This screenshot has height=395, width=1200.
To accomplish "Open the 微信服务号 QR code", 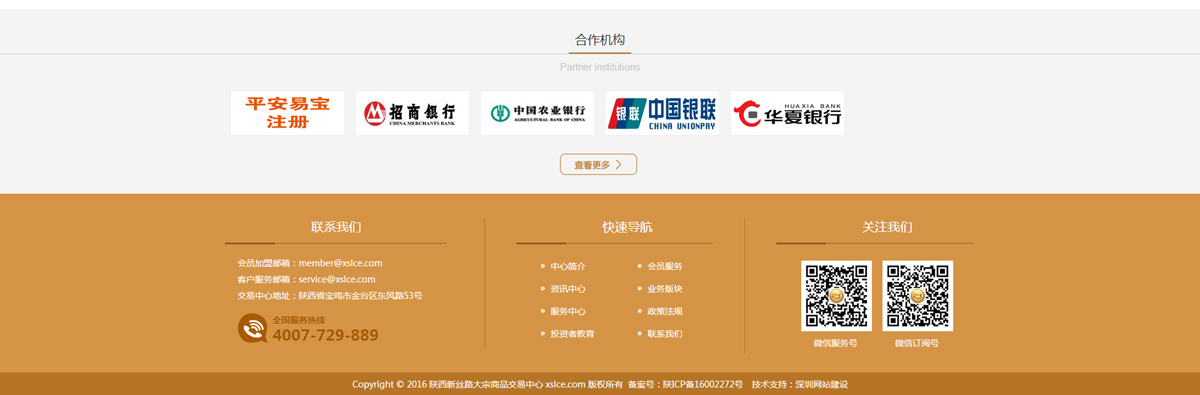I will pyautogui.click(x=836, y=296).
